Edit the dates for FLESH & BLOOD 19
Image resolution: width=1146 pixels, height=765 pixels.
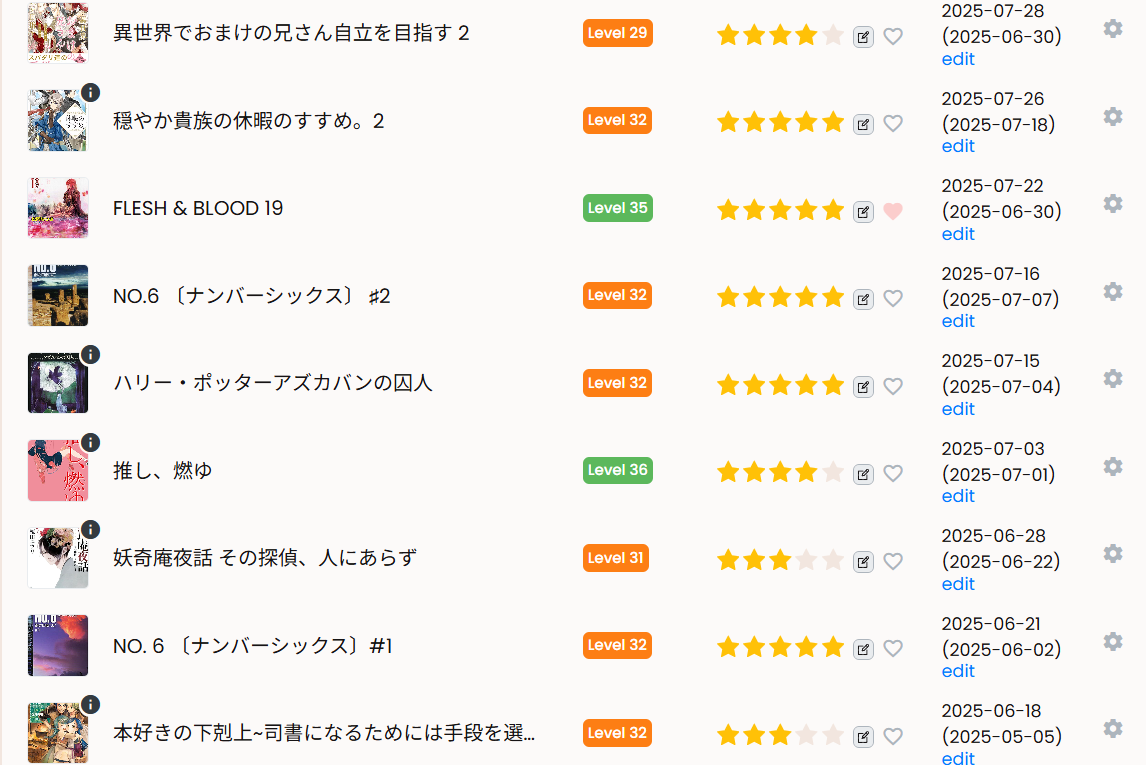pos(957,234)
